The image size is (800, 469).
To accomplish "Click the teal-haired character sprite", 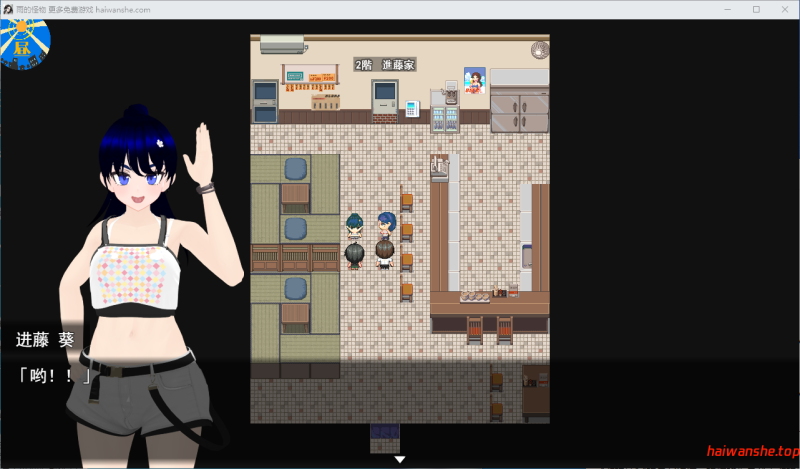I will (x=355, y=226).
